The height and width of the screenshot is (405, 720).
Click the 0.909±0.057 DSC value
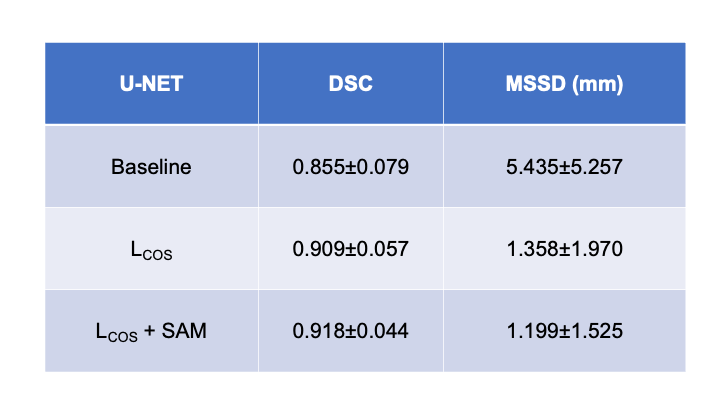pyautogui.click(x=351, y=248)
